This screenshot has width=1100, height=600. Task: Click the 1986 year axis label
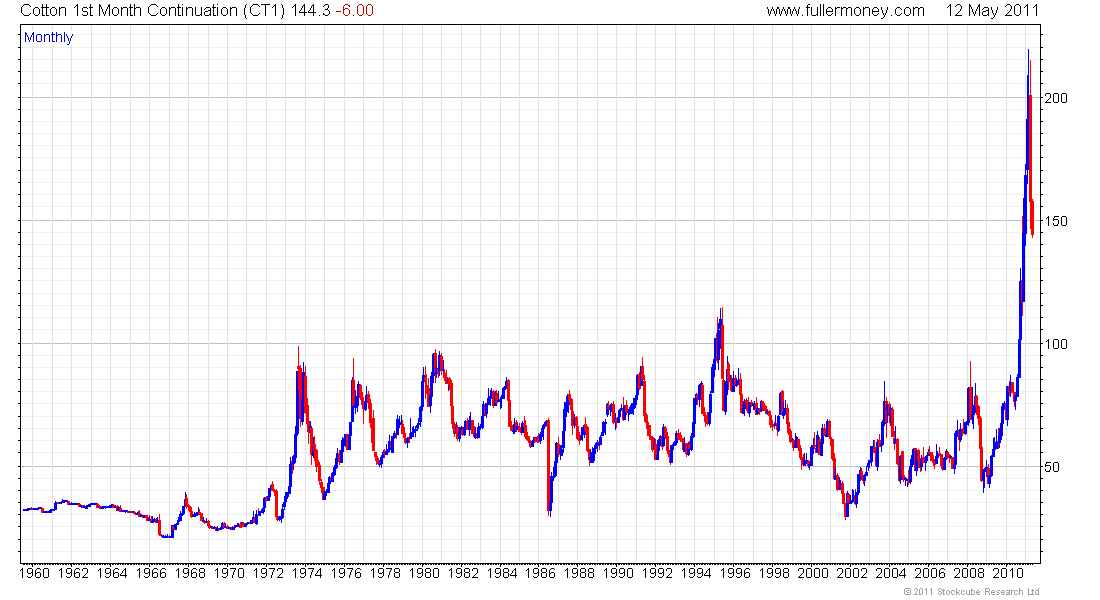click(x=540, y=573)
